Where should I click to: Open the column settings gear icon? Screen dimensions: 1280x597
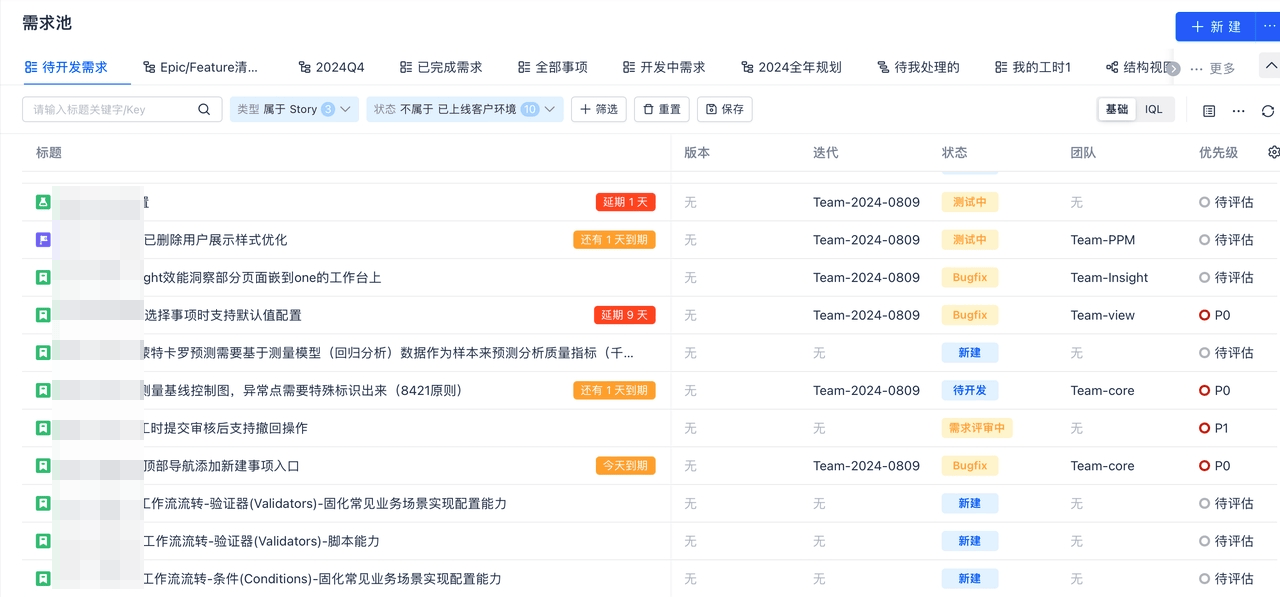[x=1273, y=152]
